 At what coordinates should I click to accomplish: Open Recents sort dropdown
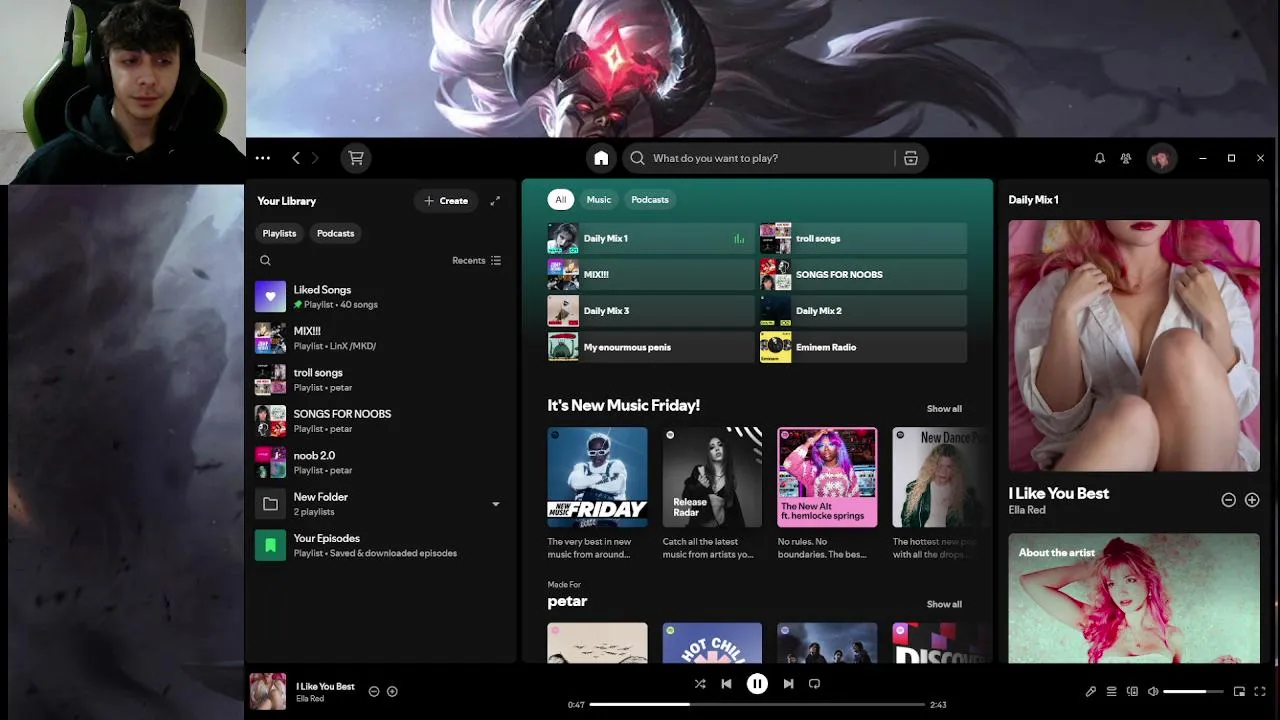pyautogui.click(x=476, y=261)
